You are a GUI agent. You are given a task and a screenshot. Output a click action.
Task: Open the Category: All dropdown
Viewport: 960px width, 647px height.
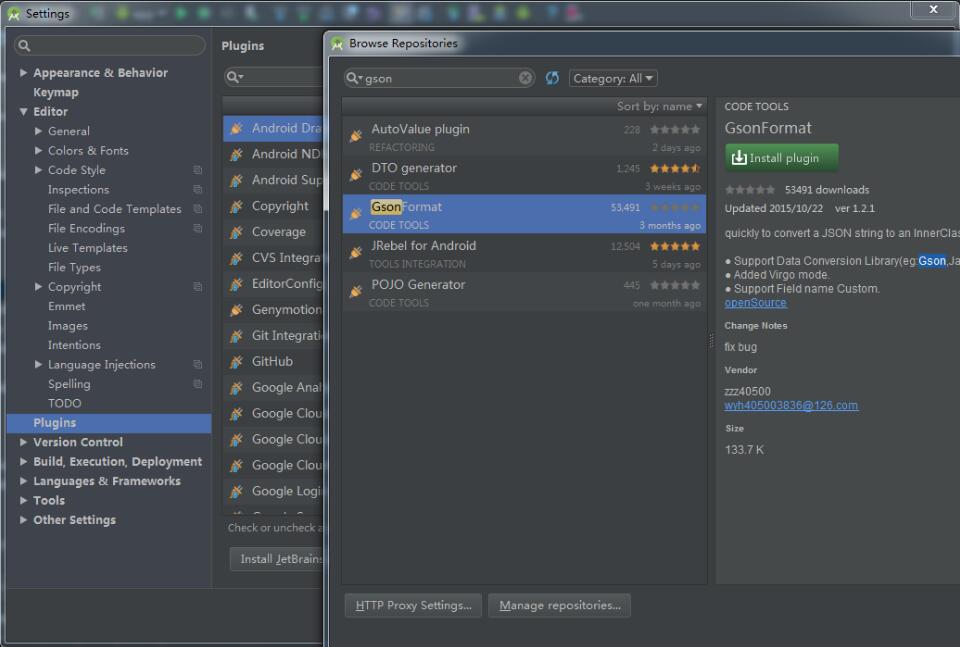tap(611, 77)
